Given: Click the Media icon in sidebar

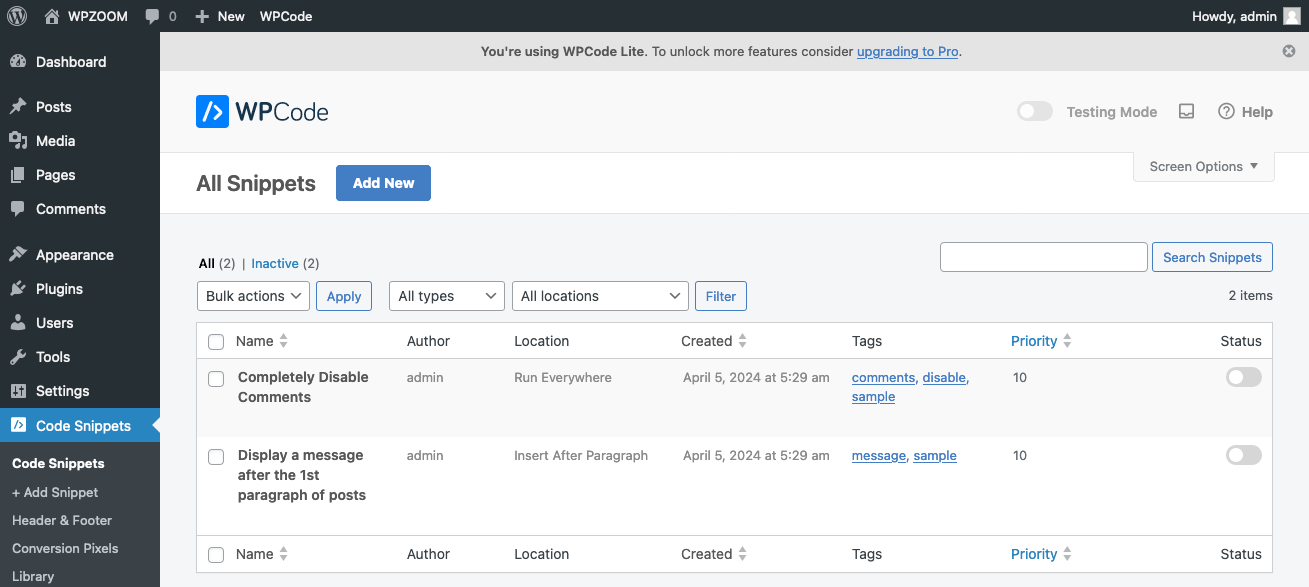Looking at the screenshot, I should point(18,141).
